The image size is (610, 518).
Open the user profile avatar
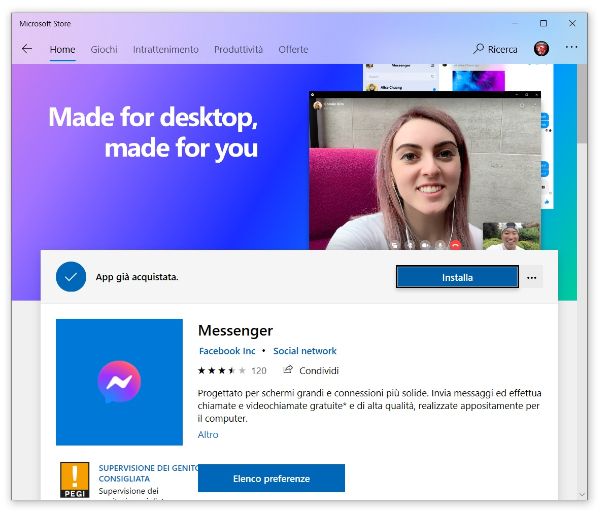pos(541,49)
